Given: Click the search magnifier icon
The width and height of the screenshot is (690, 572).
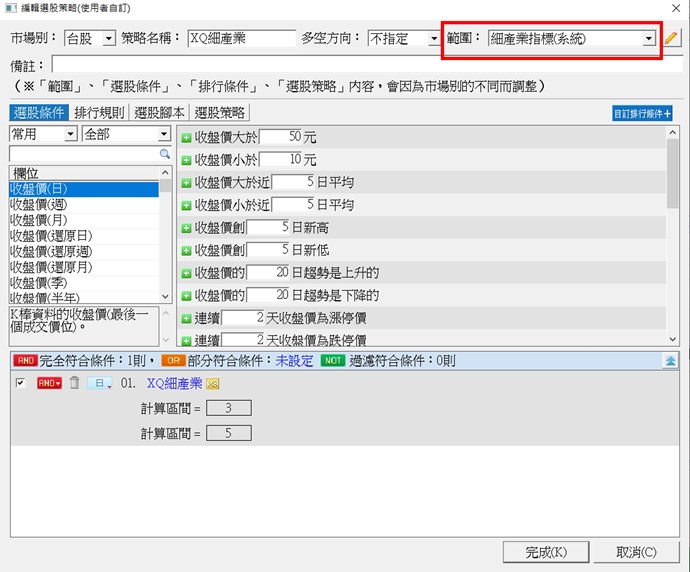Looking at the screenshot, I should click(165, 154).
